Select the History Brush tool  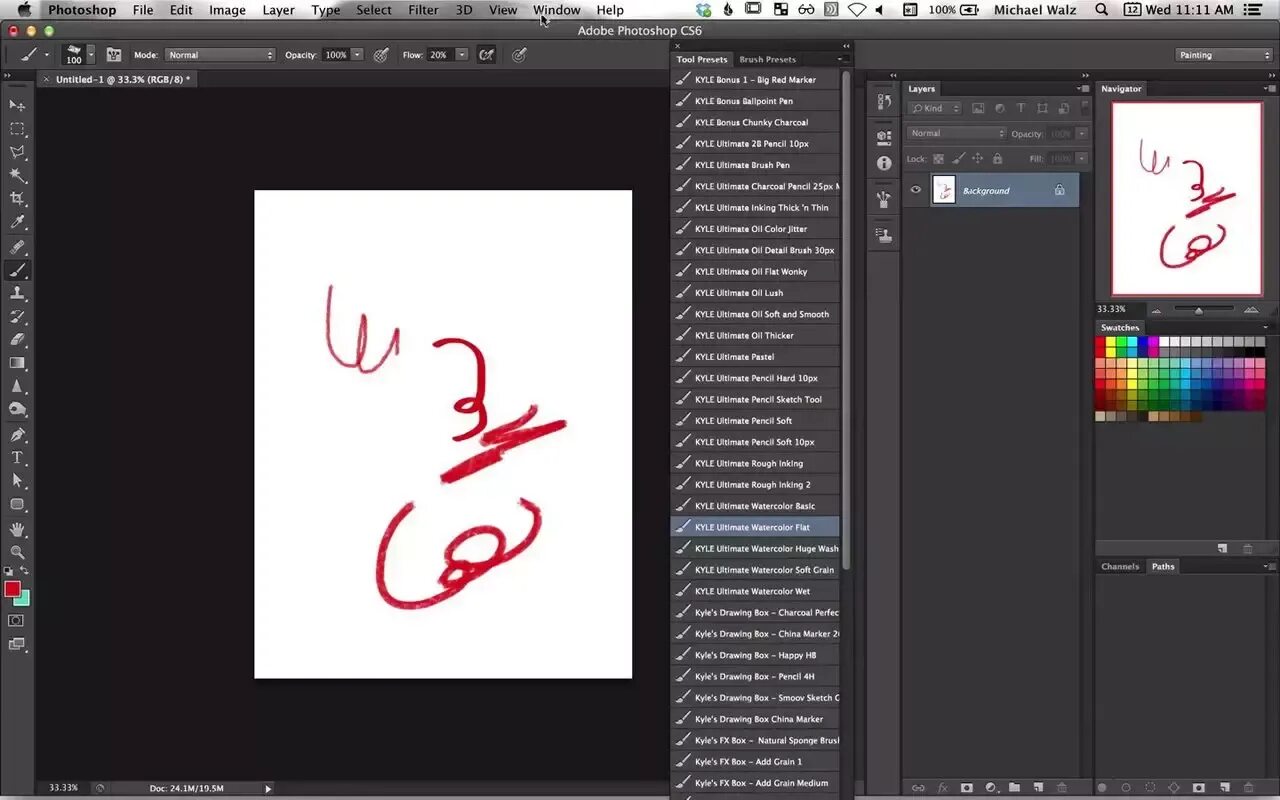17,317
